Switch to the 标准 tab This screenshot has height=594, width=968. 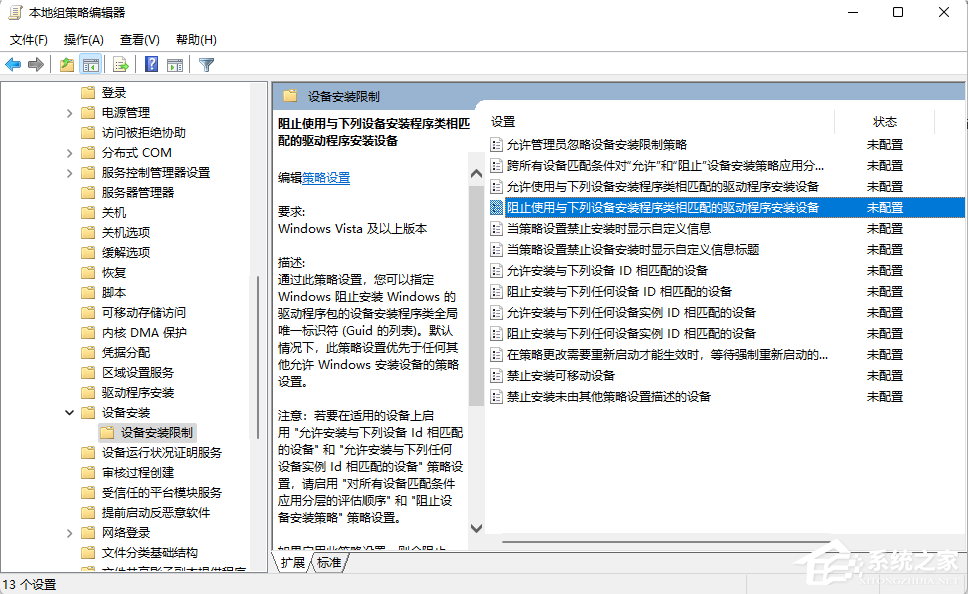(x=329, y=563)
